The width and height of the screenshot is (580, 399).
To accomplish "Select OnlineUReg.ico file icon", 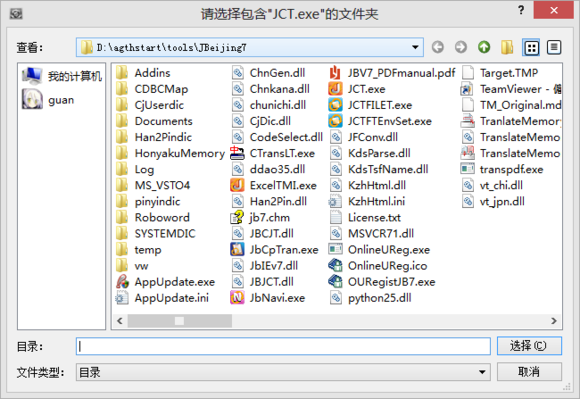I will (335, 266).
